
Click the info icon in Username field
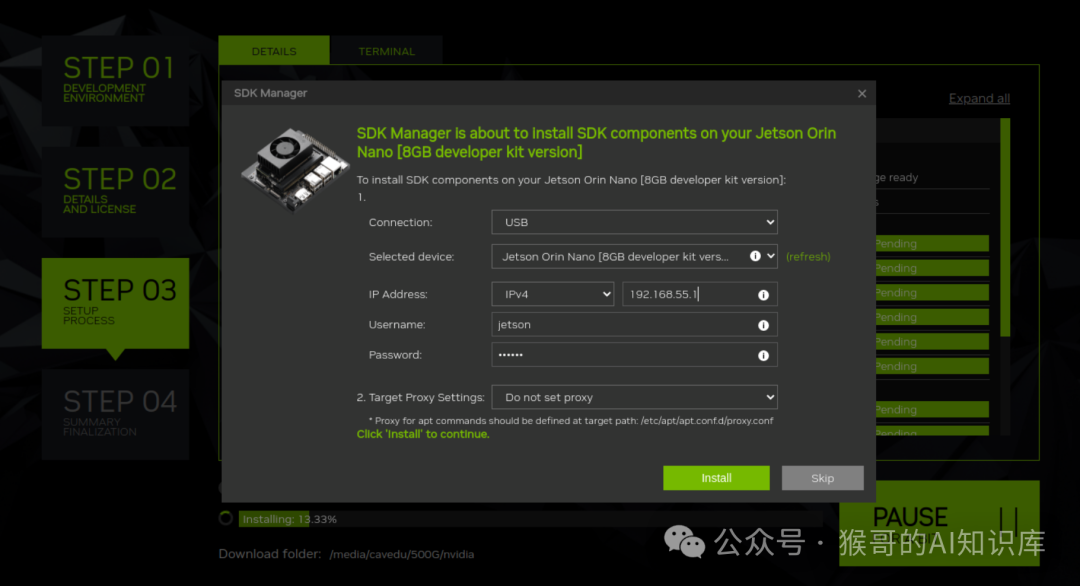coord(763,325)
